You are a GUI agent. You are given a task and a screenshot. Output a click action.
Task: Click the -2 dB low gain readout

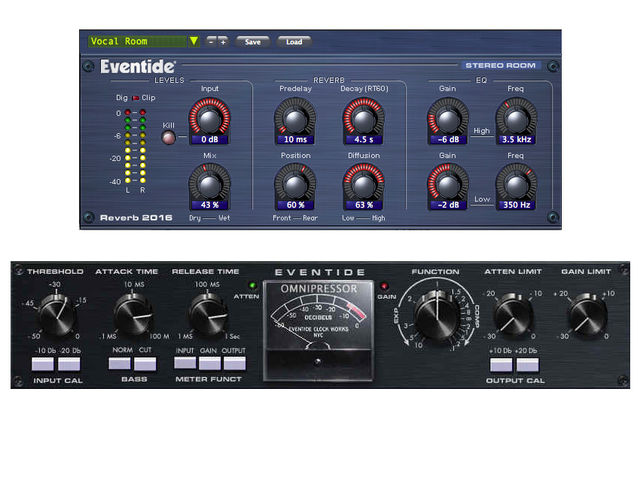448,205
